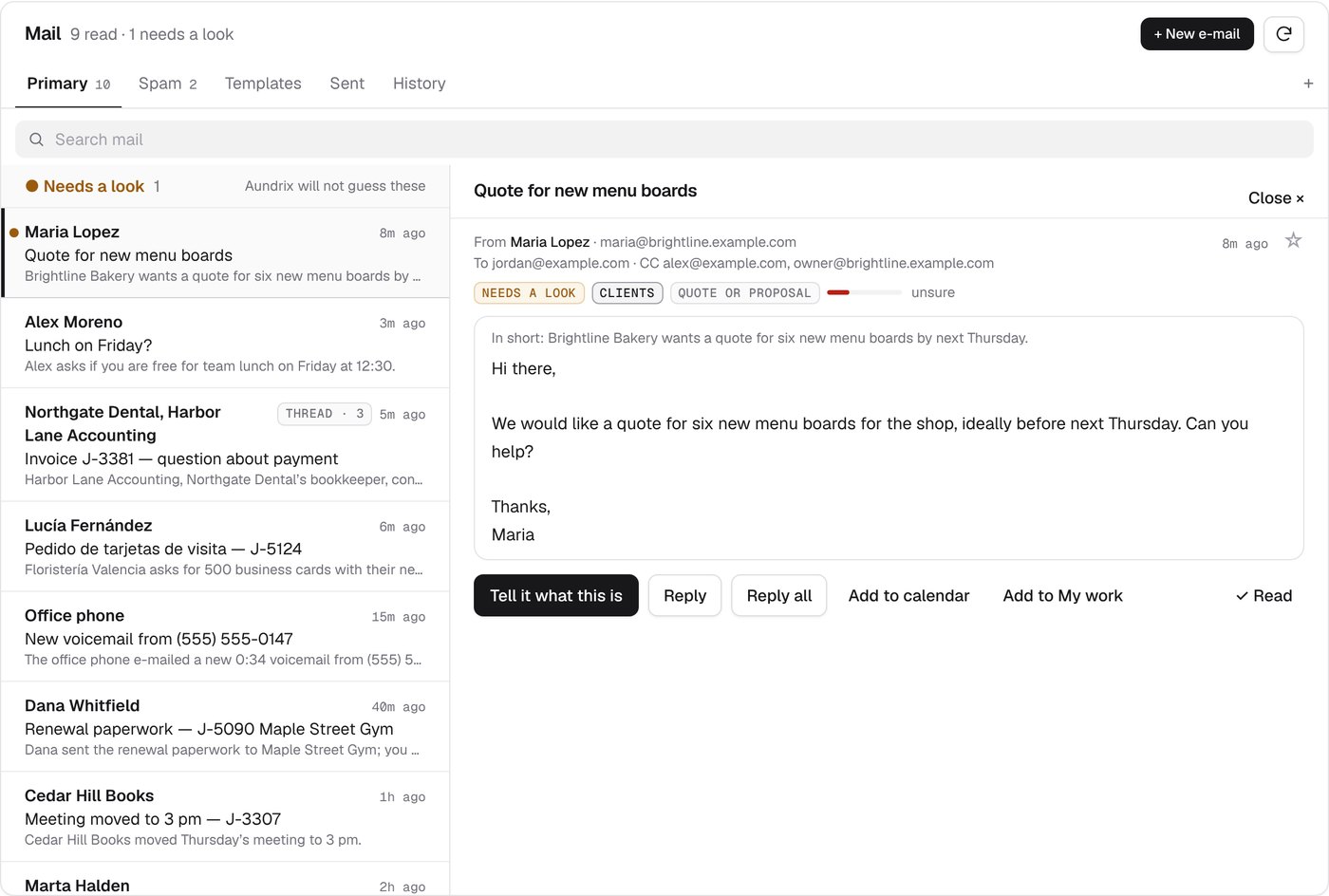Click Add to My work

1062,596
